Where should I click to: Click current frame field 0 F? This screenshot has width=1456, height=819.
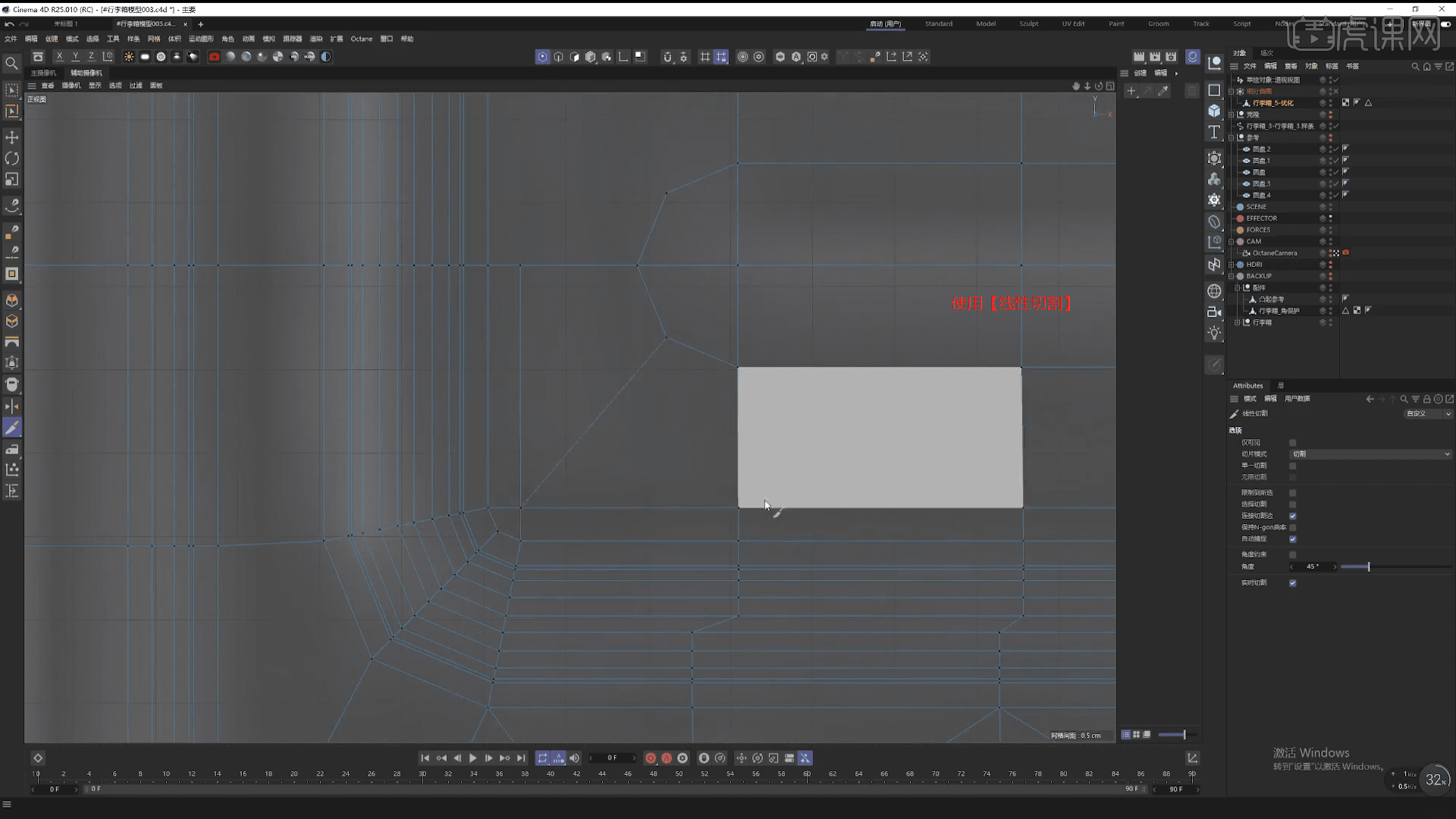click(612, 758)
